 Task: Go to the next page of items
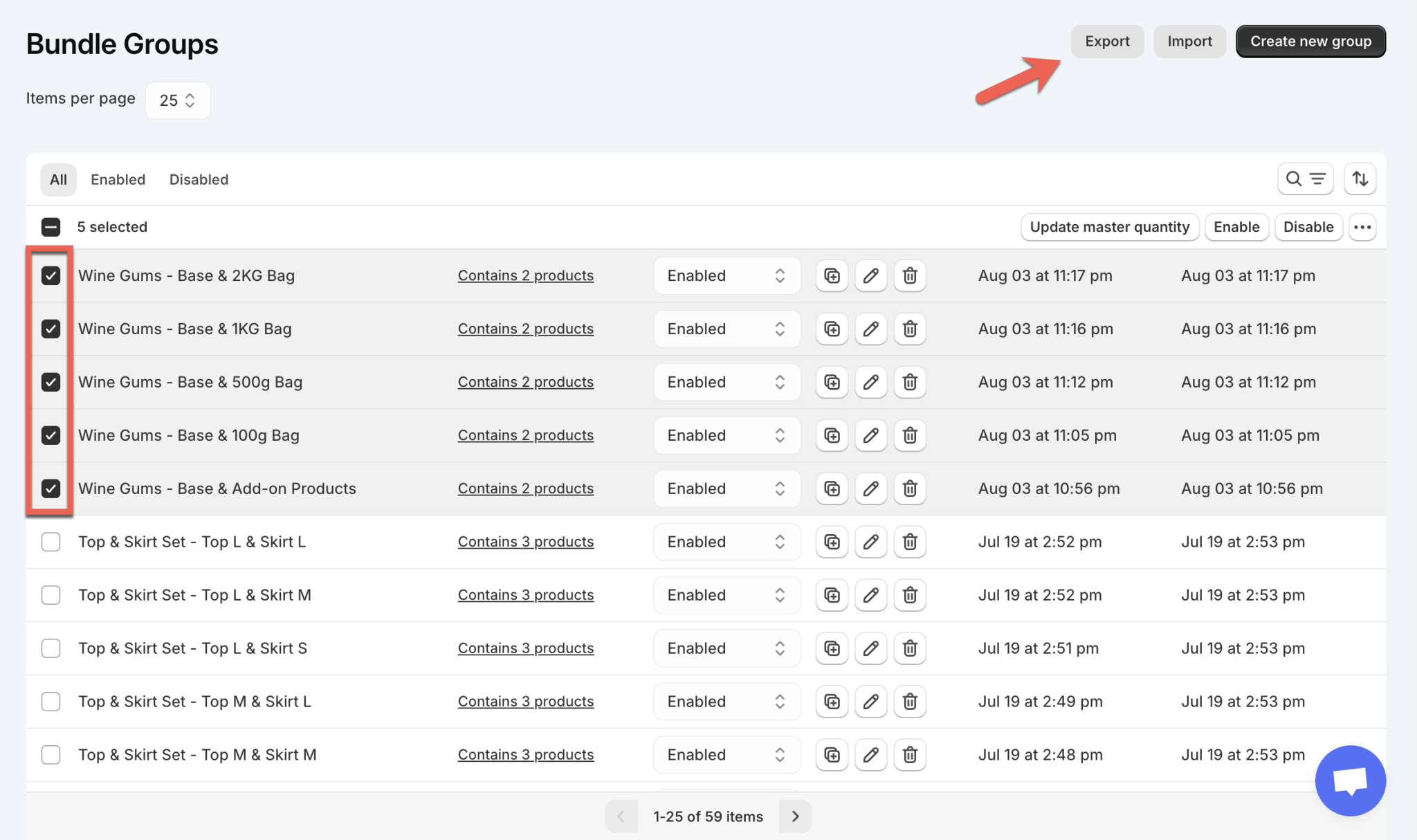[794, 816]
